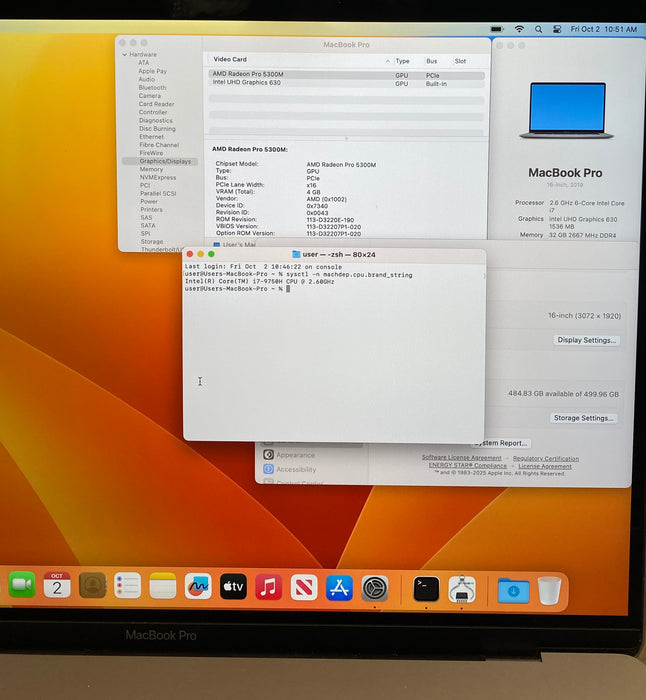Click date and time in menu bar

pos(604,29)
